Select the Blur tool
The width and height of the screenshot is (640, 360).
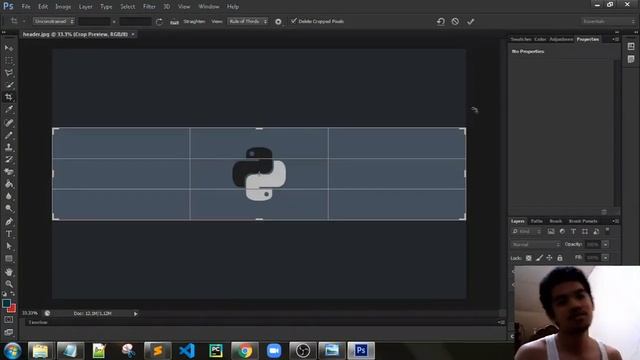coord(9,196)
